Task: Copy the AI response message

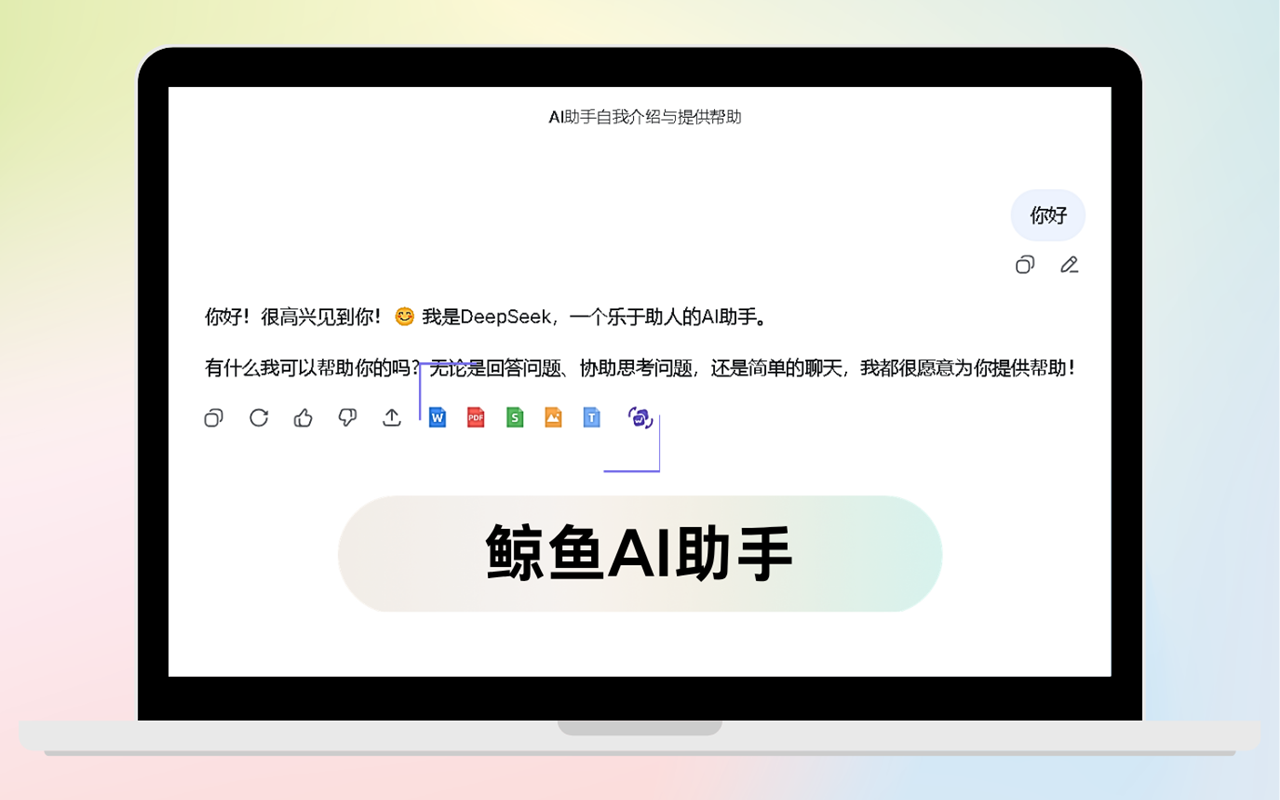Action: point(213,418)
